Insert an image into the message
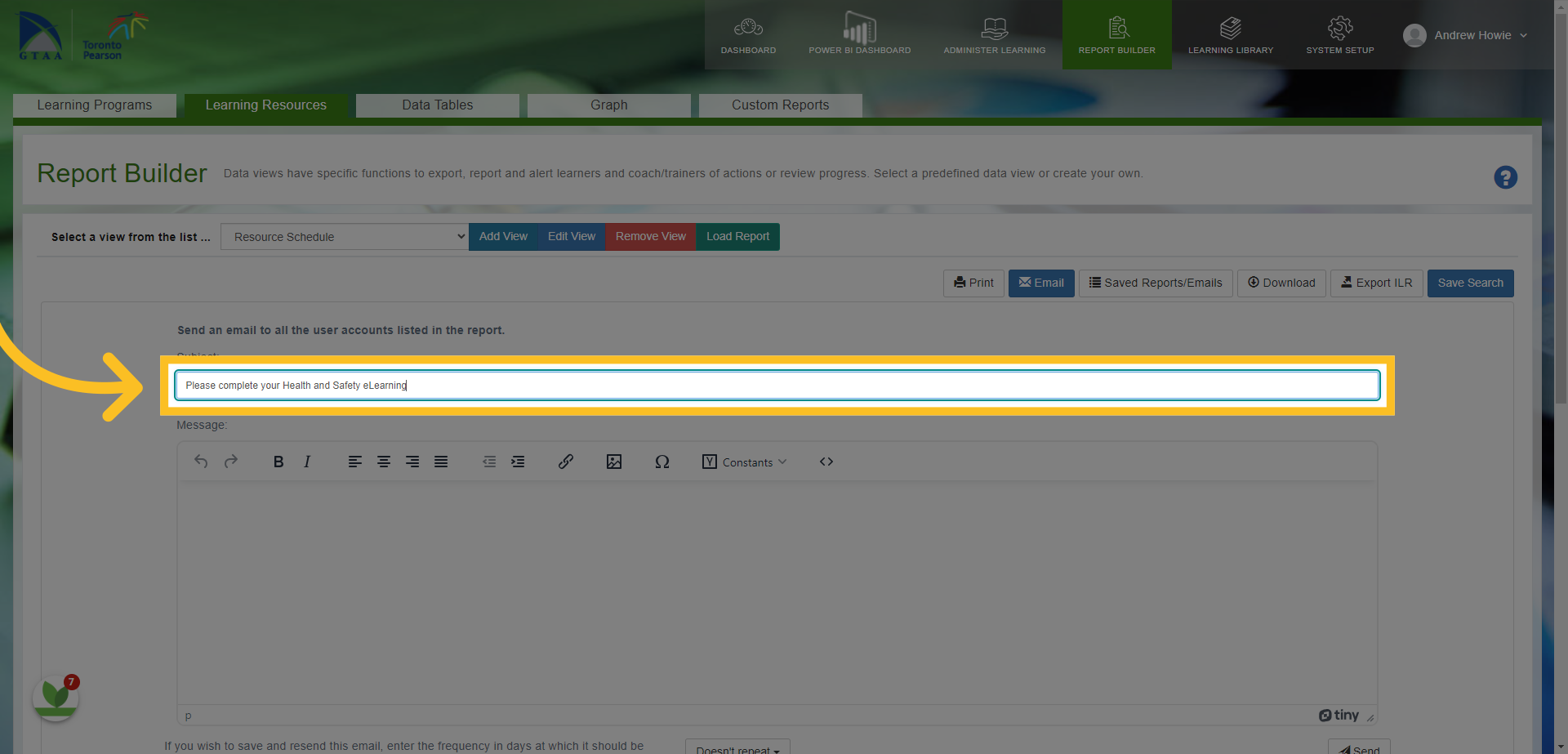This screenshot has width=1568, height=754. click(614, 462)
